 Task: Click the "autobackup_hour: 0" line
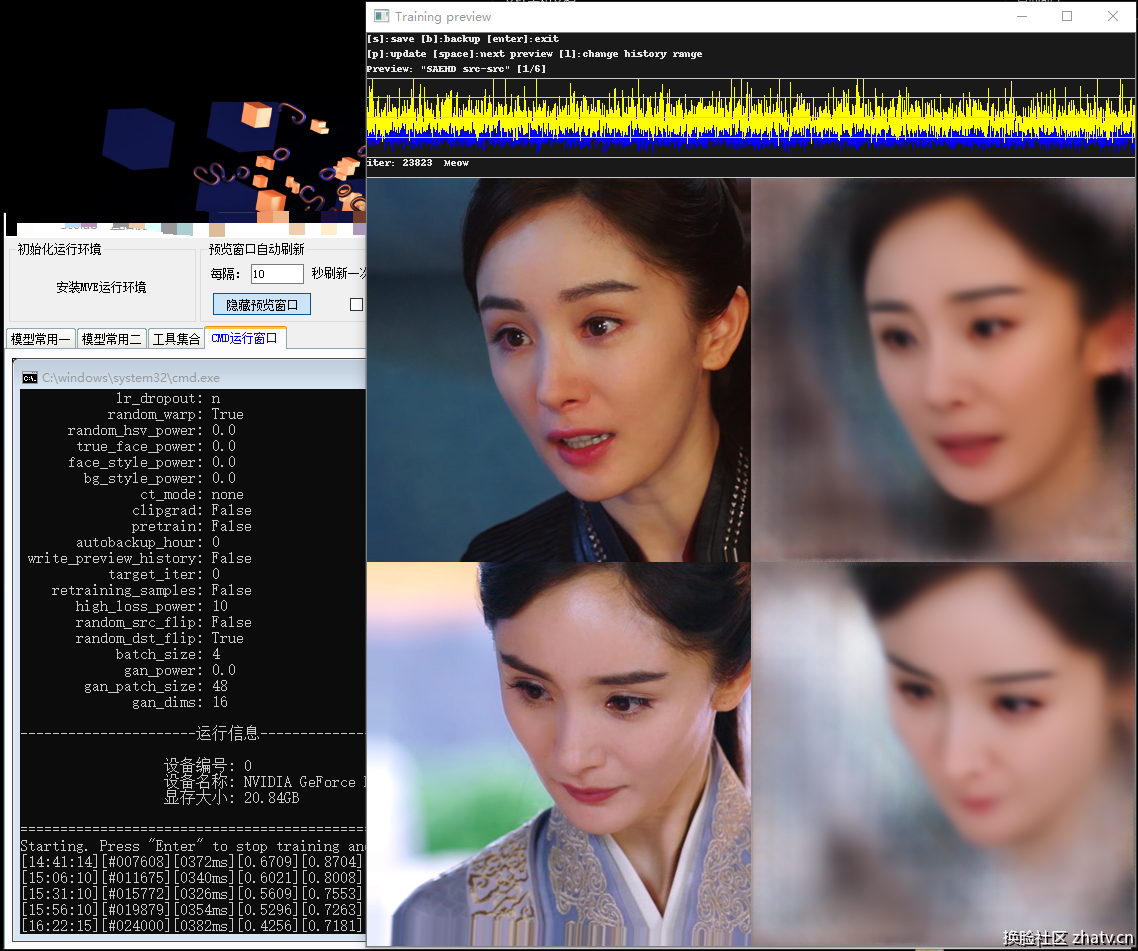(x=148, y=542)
